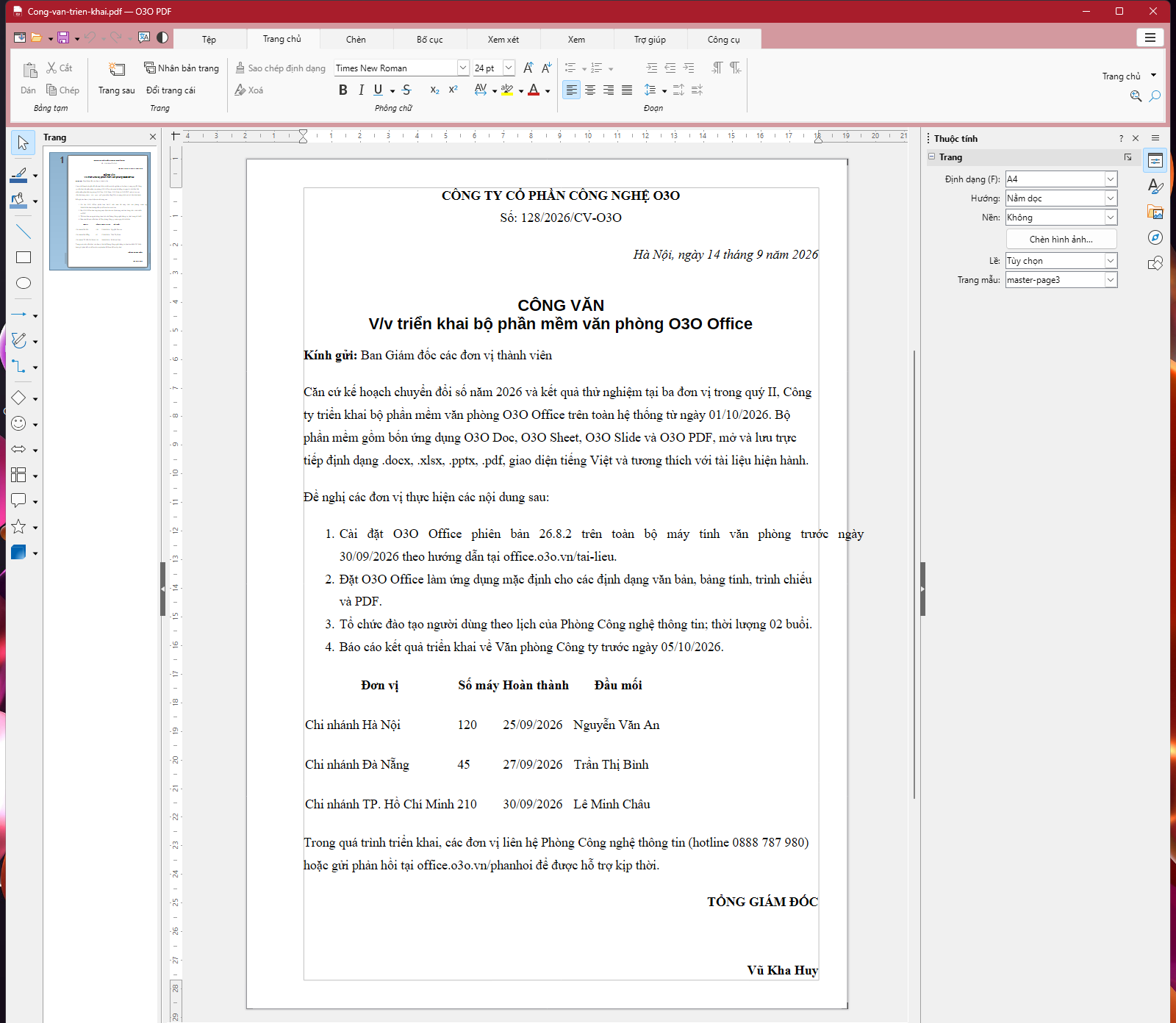Open the Định dạng A4 dropdown

(1111, 179)
